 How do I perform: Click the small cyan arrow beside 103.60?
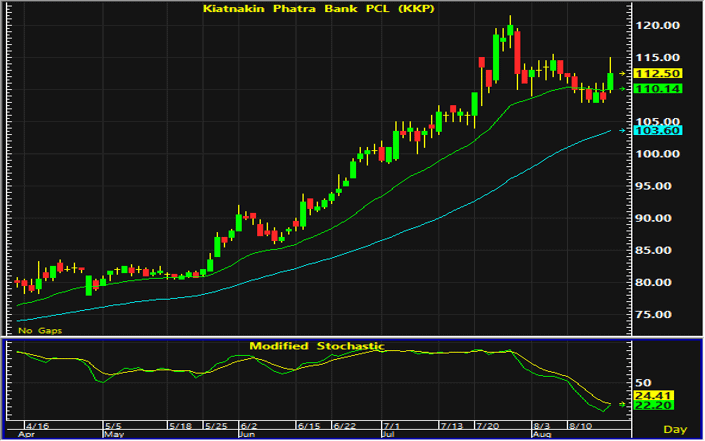pos(622,130)
